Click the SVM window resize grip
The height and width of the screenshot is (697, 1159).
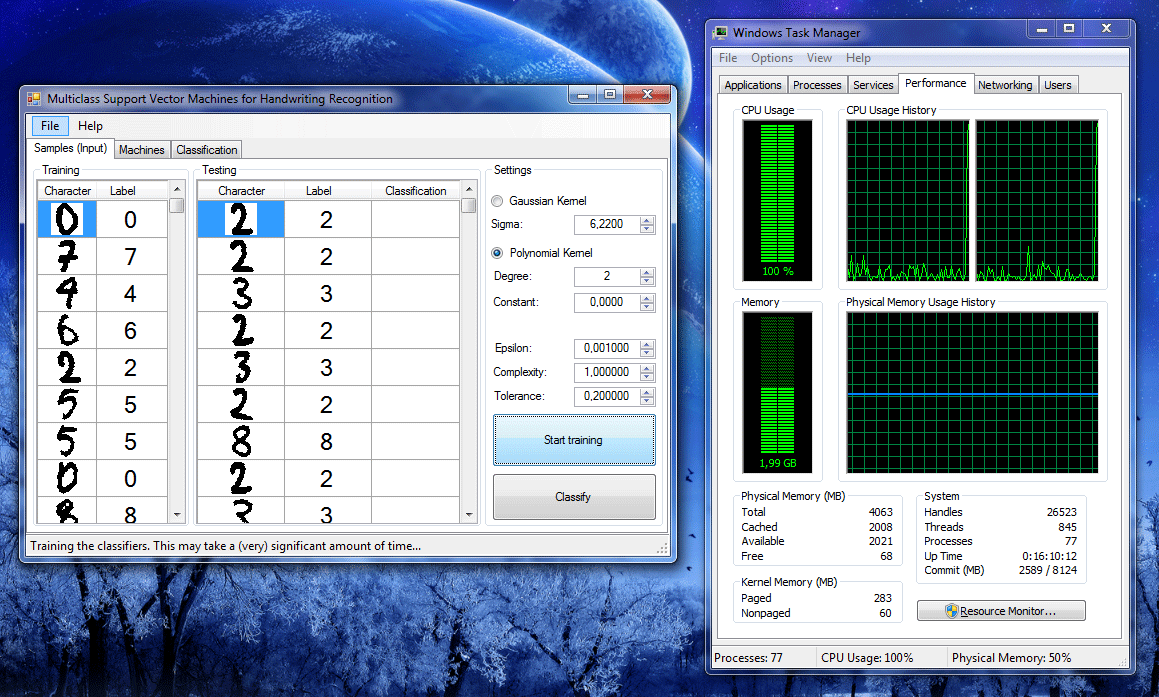(x=662, y=548)
